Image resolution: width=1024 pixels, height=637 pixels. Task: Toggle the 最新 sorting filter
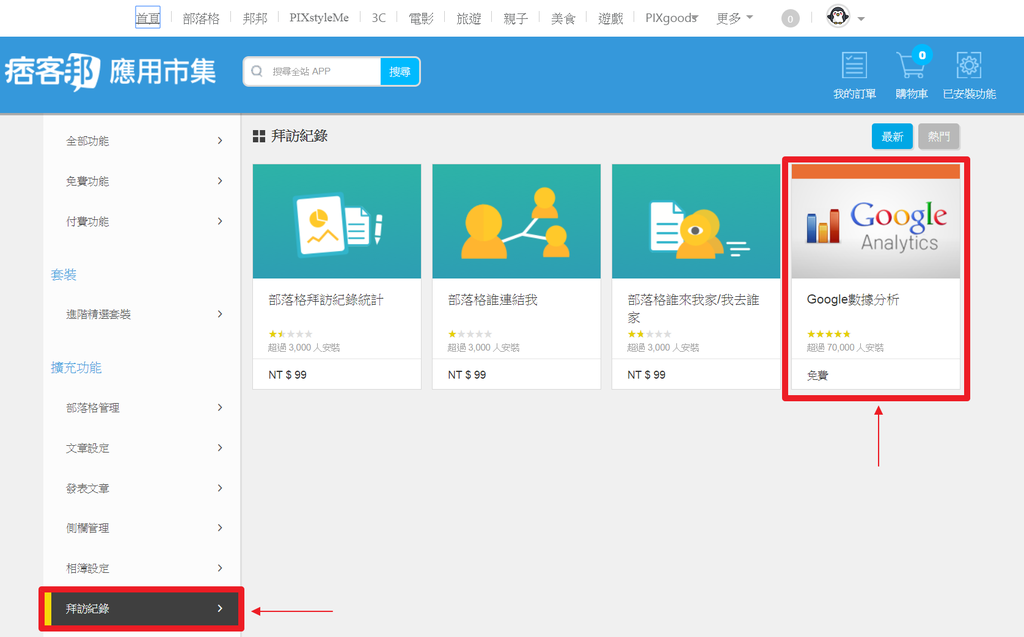[892, 135]
